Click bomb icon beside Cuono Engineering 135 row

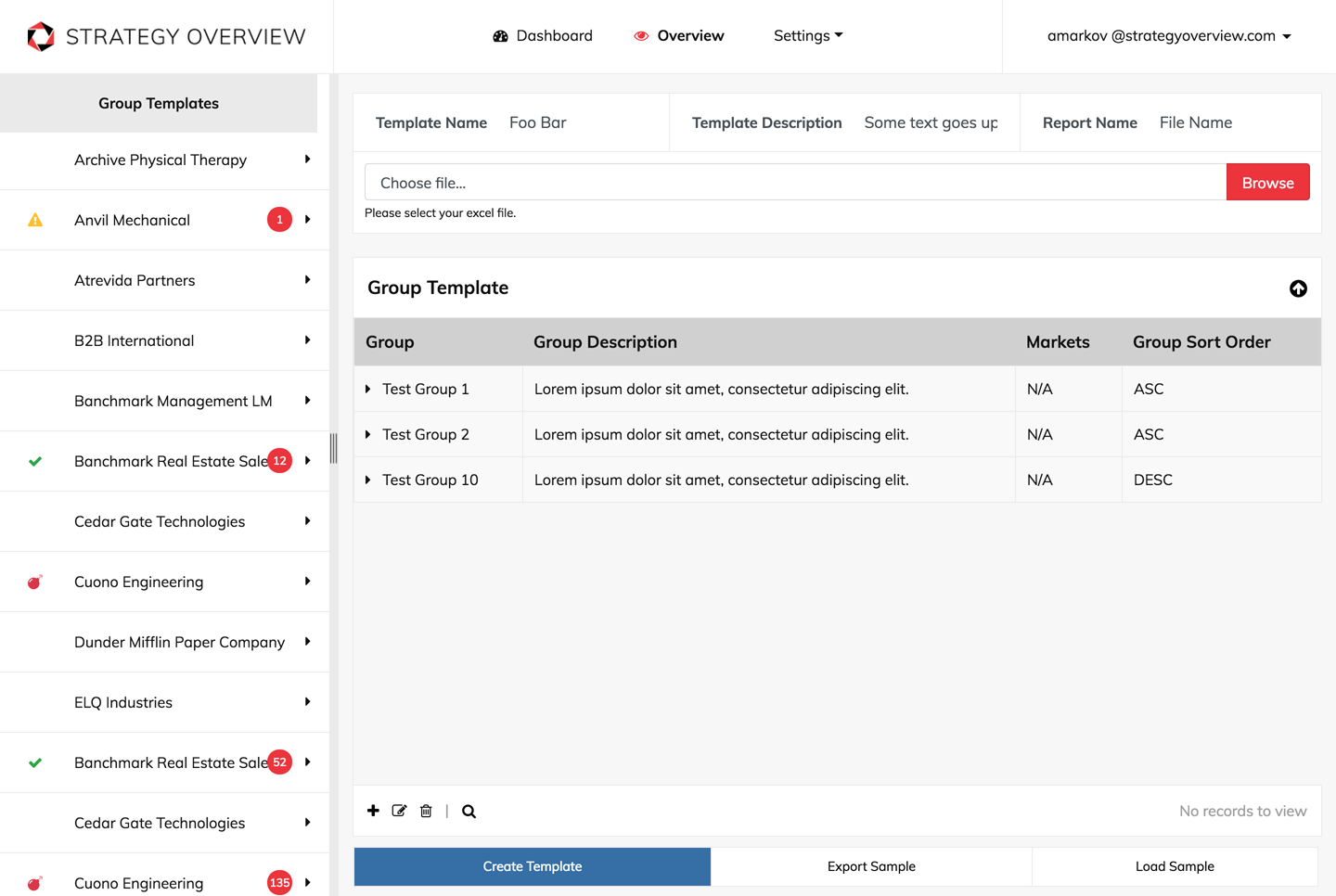coord(35,883)
